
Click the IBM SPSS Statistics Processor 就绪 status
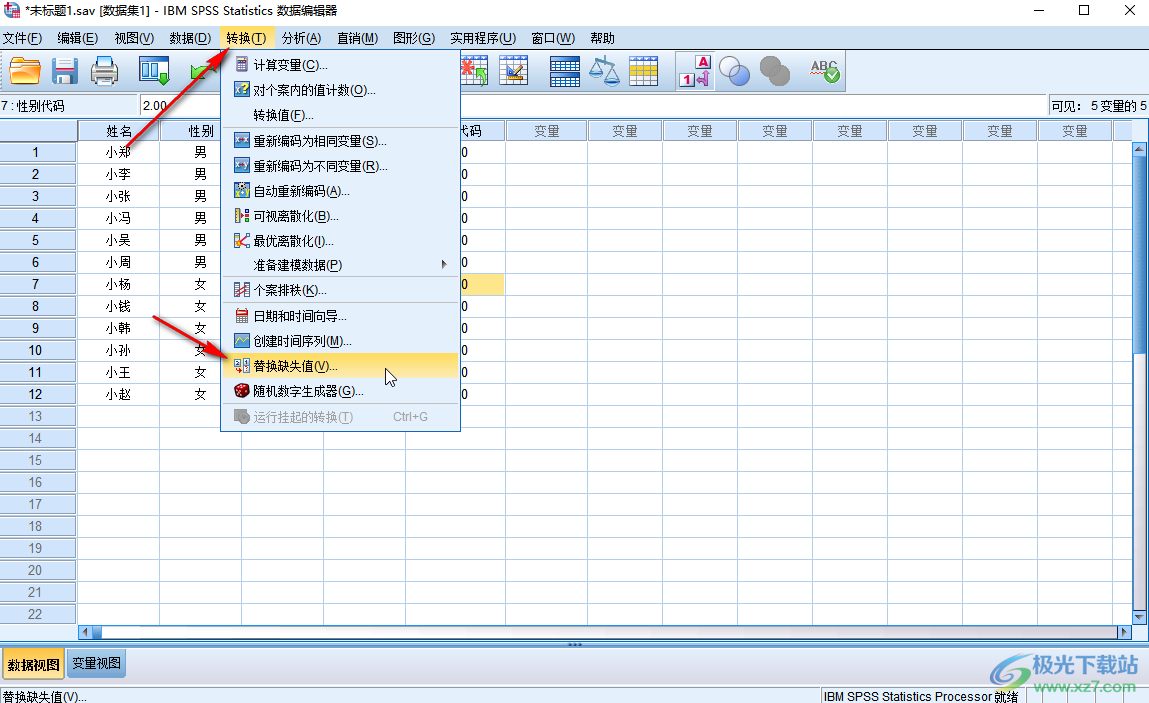pyautogui.click(x=921, y=696)
